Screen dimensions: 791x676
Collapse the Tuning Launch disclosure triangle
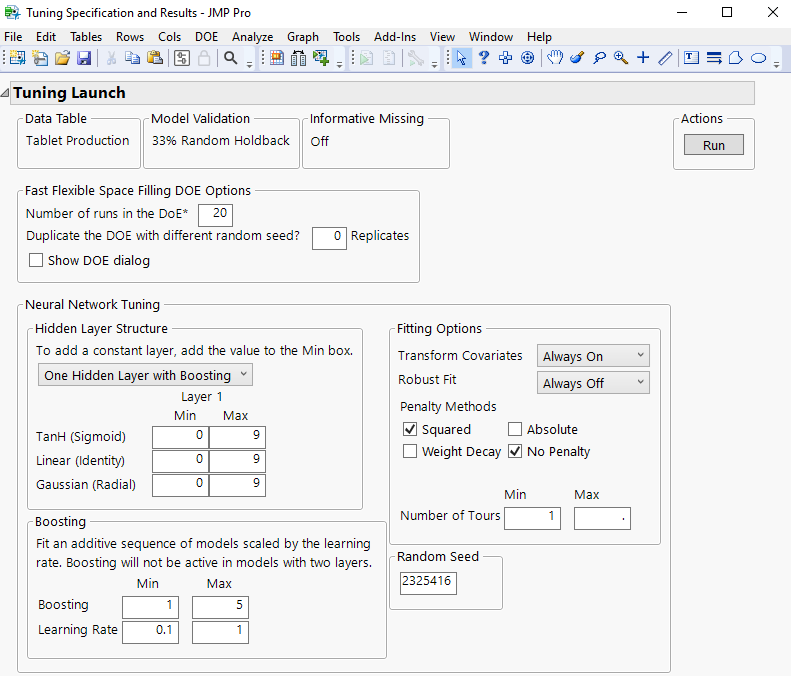6,93
